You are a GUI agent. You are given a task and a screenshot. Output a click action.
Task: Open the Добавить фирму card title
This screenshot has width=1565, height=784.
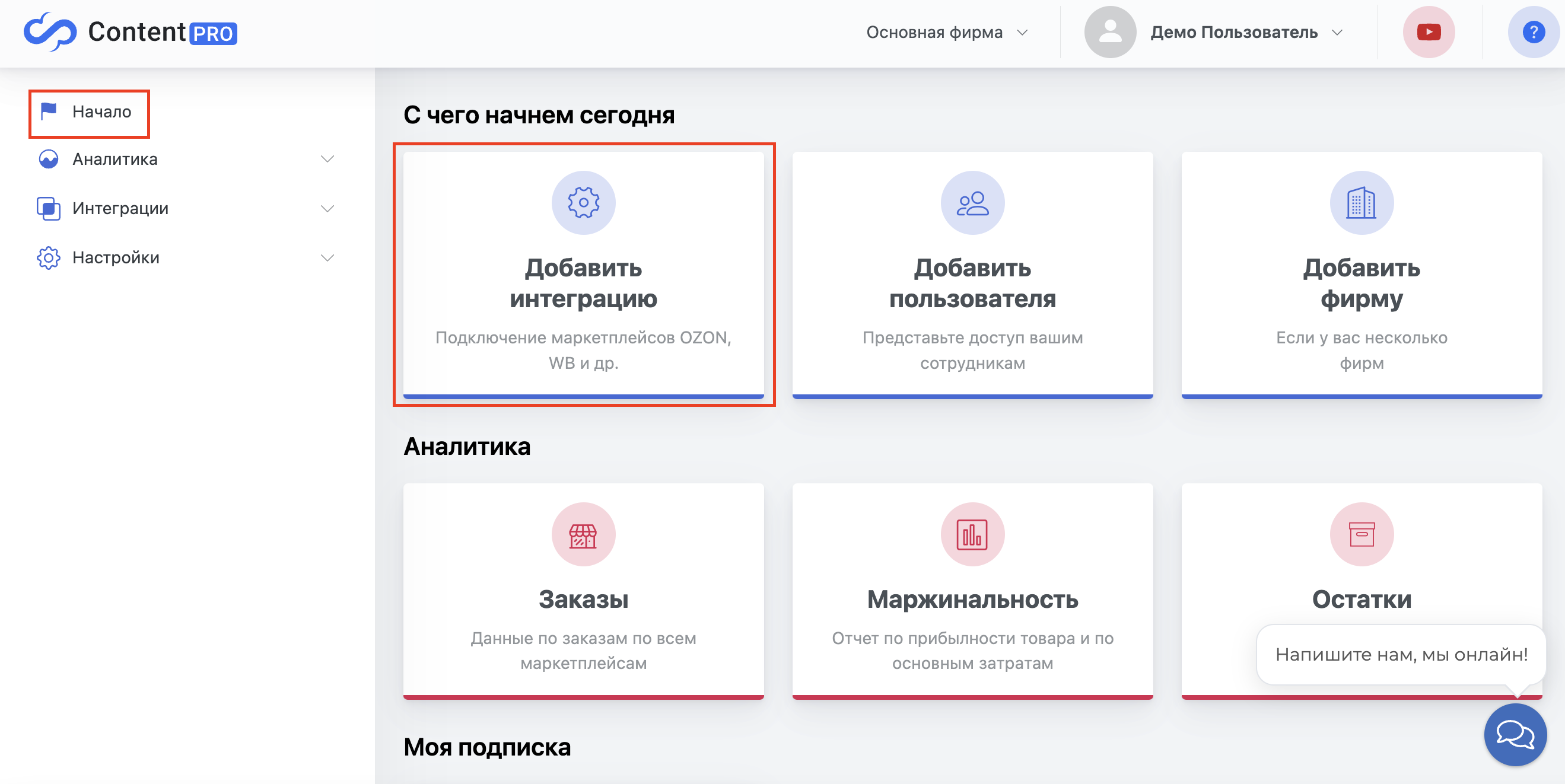(x=1362, y=283)
